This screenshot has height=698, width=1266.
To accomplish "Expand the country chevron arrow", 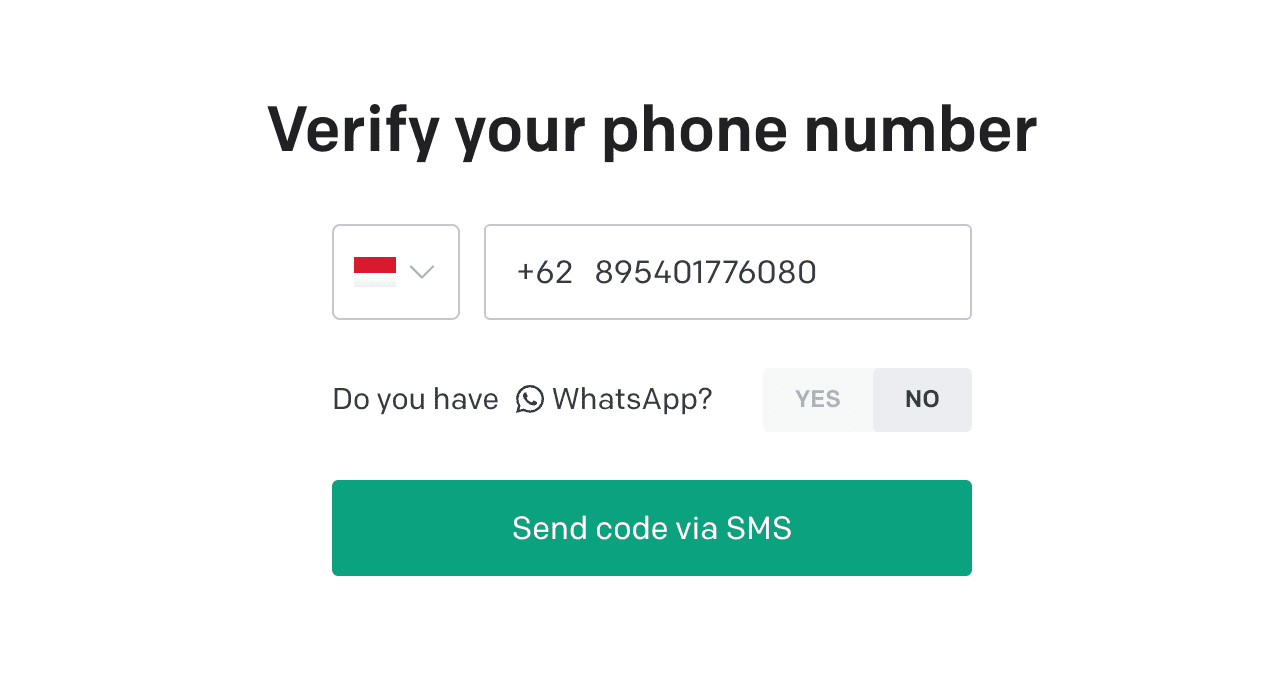I will tap(422, 272).
